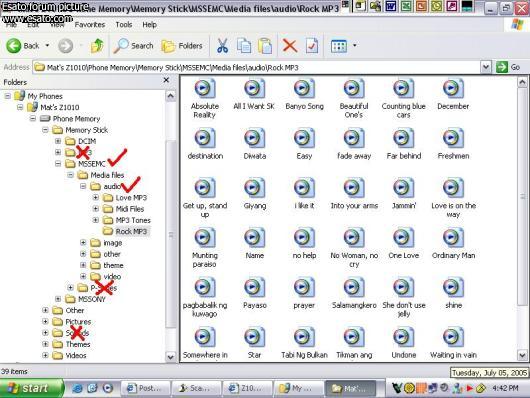
Task: Open the Views icon menu
Action: coord(339,46)
